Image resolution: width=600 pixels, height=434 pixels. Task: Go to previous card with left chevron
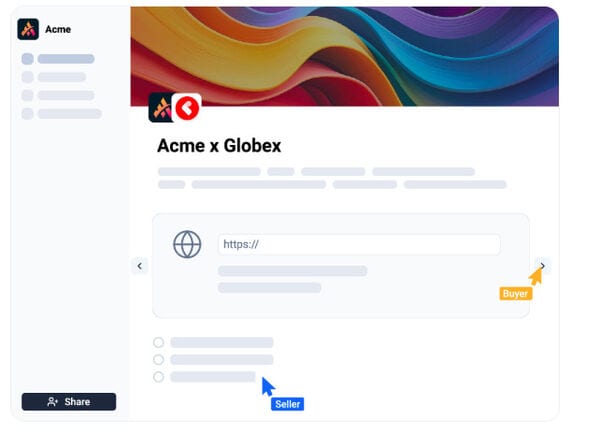[x=140, y=266]
